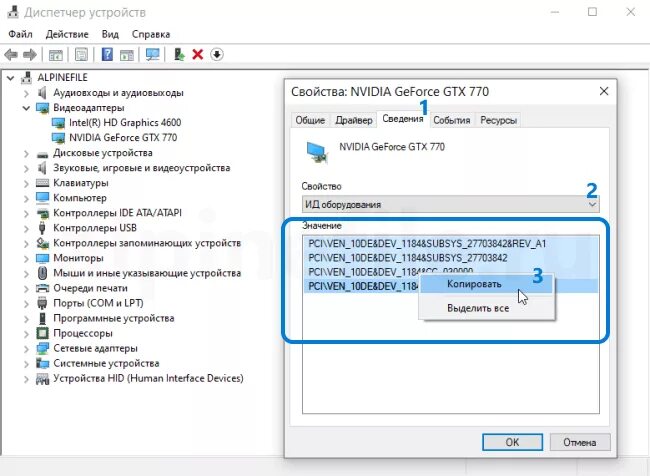The width and height of the screenshot is (650, 476).
Task: Click the Порты (COM и LPT) icon
Action: tap(42, 303)
